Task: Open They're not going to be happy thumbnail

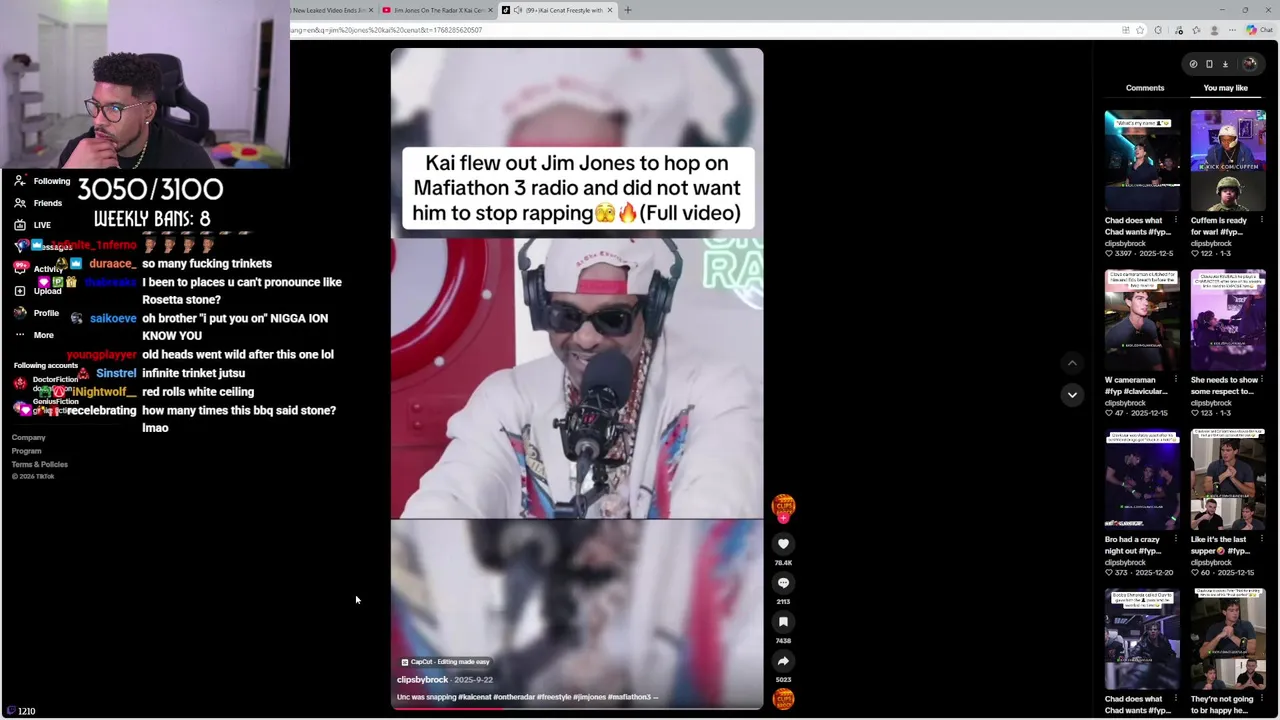Action: pos(1228,640)
